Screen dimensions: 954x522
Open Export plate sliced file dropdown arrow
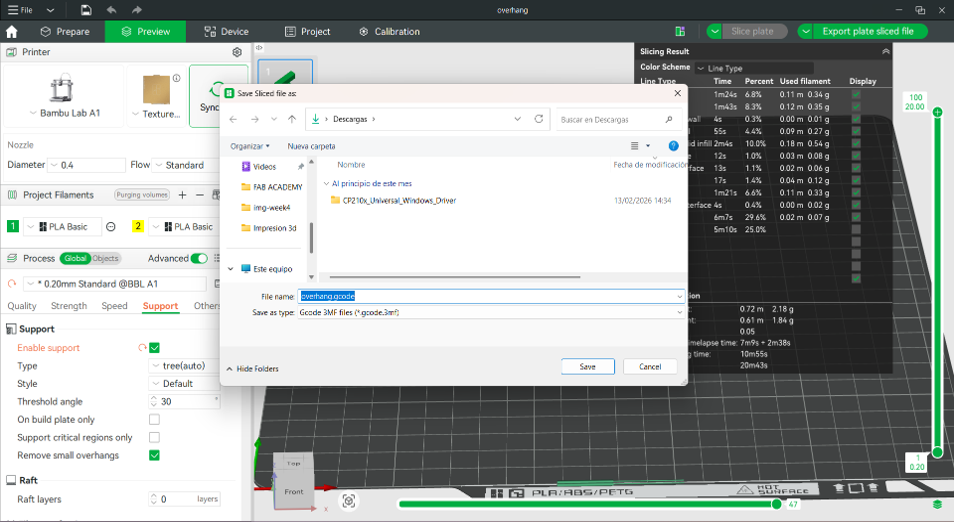(x=806, y=32)
